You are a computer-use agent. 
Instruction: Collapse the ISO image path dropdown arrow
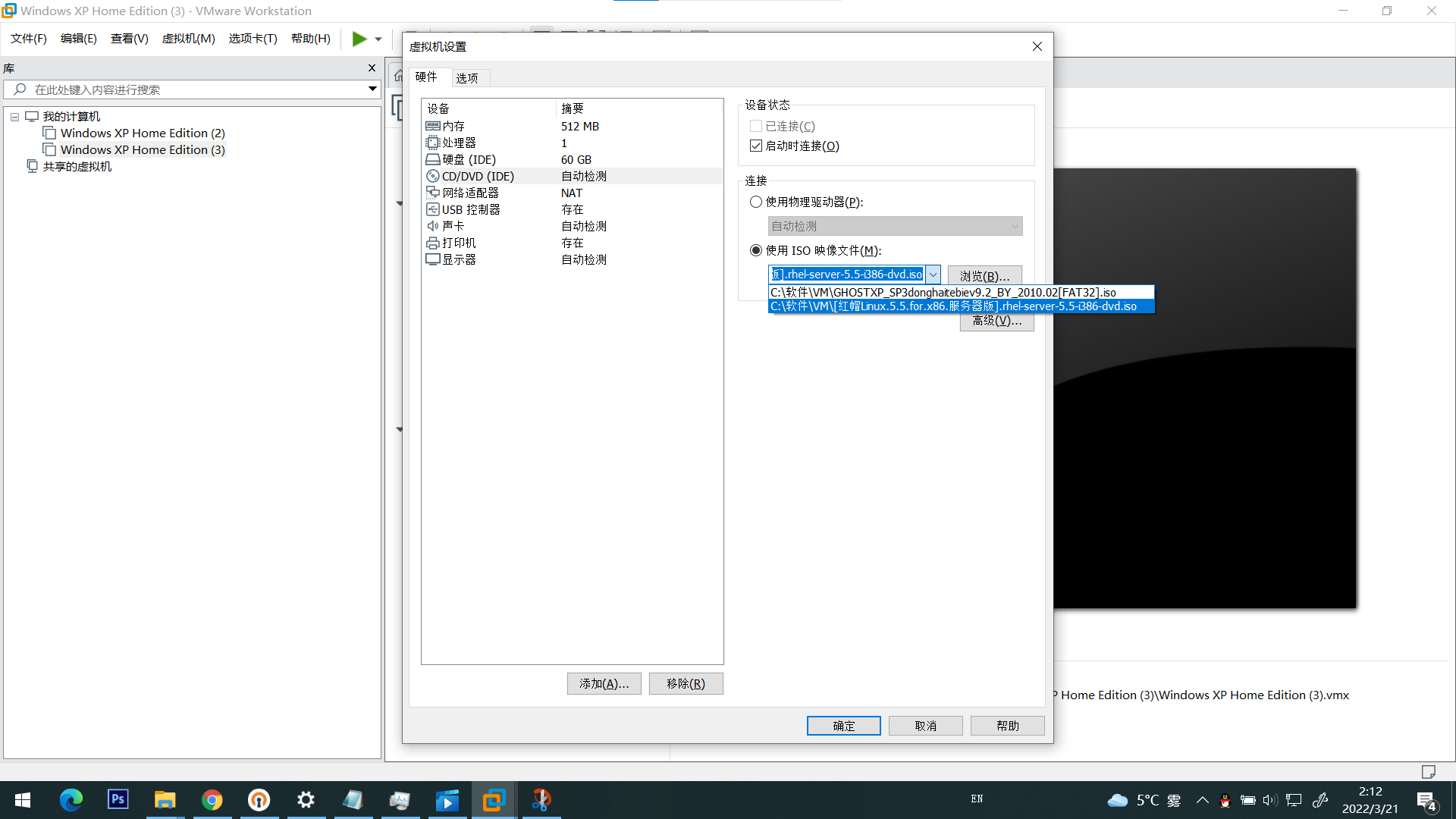pos(934,275)
